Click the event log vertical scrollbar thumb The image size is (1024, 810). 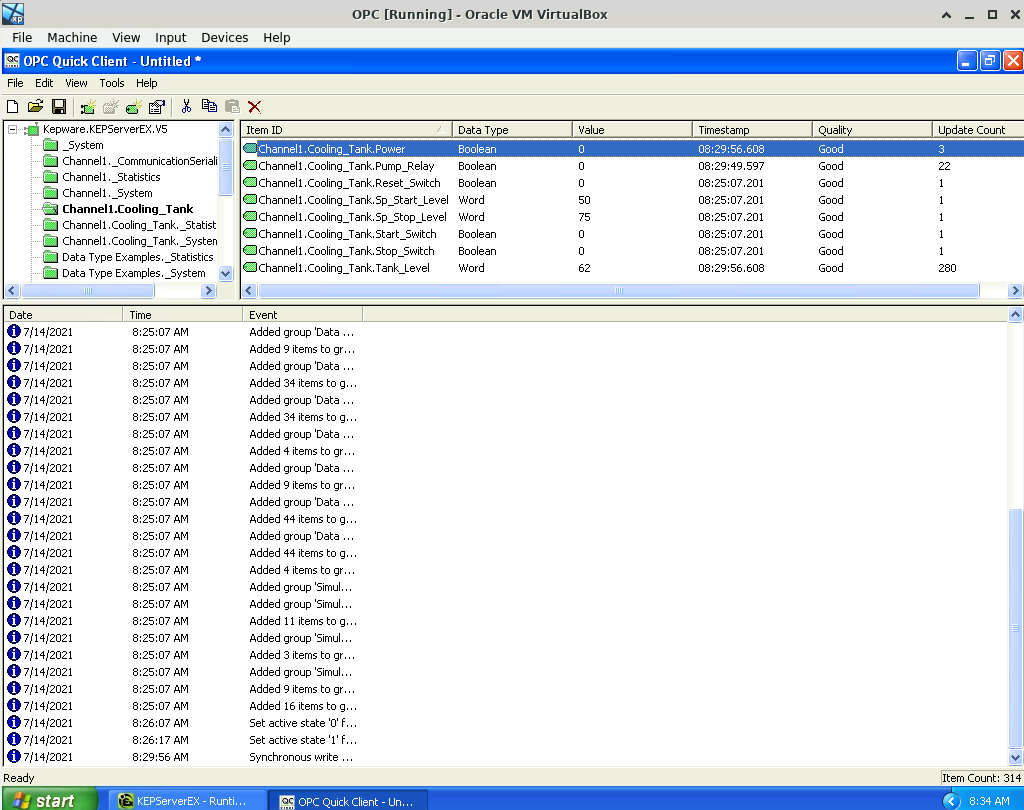[x=1016, y=627]
